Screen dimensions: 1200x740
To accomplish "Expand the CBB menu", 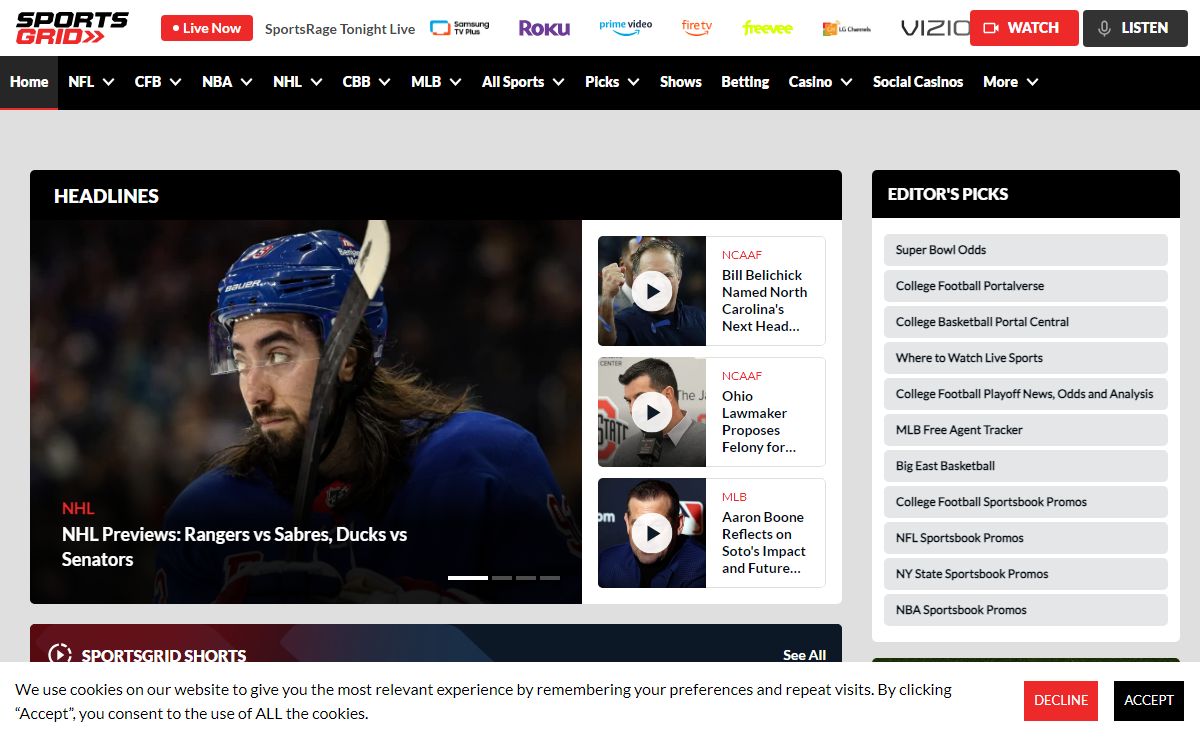I will tap(366, 82).
